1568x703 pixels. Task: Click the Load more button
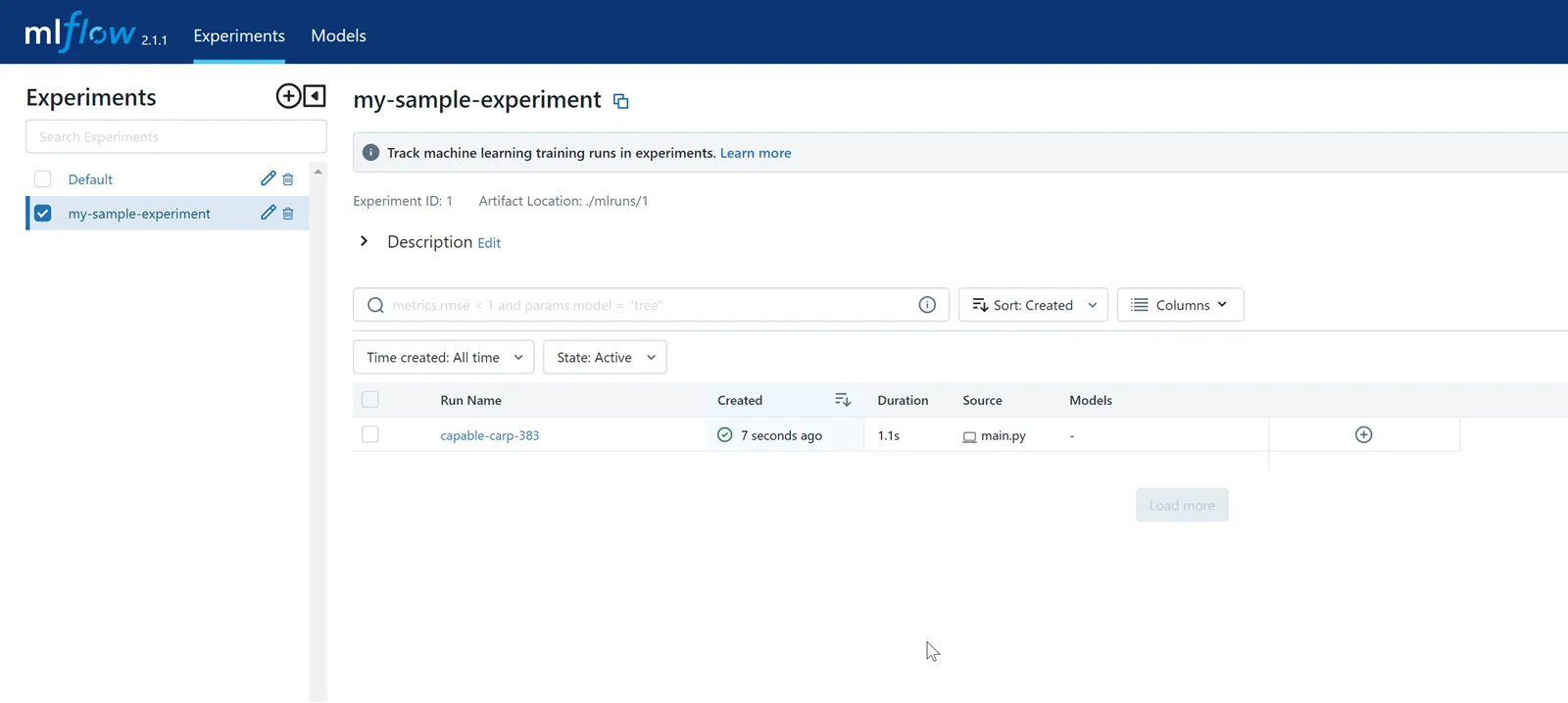(x=1182, y=505)
